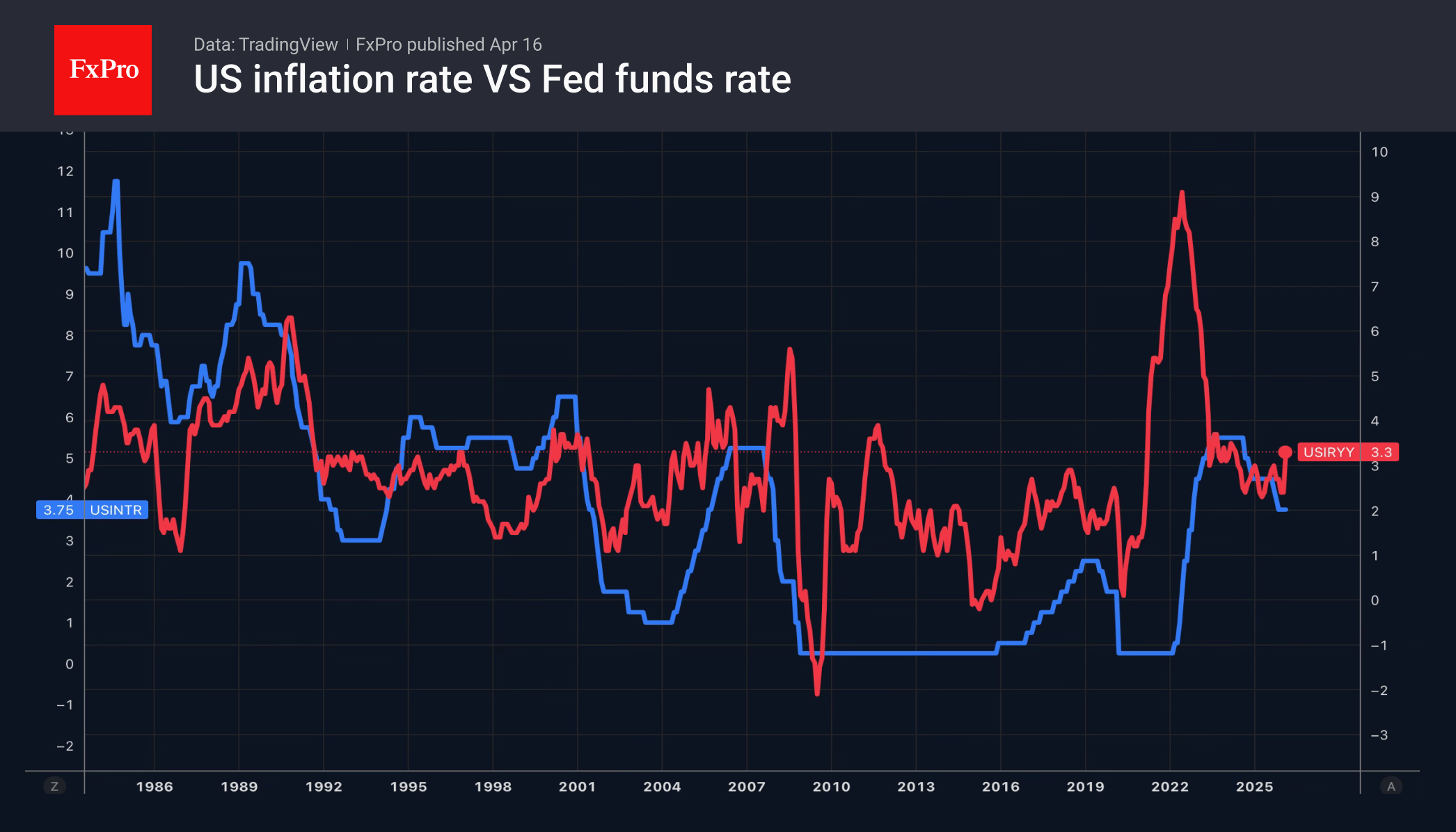Viewport: 1456px width, 832px height.
Task: Click the red dot ending the inflation line
Action: click(1285, 452)
